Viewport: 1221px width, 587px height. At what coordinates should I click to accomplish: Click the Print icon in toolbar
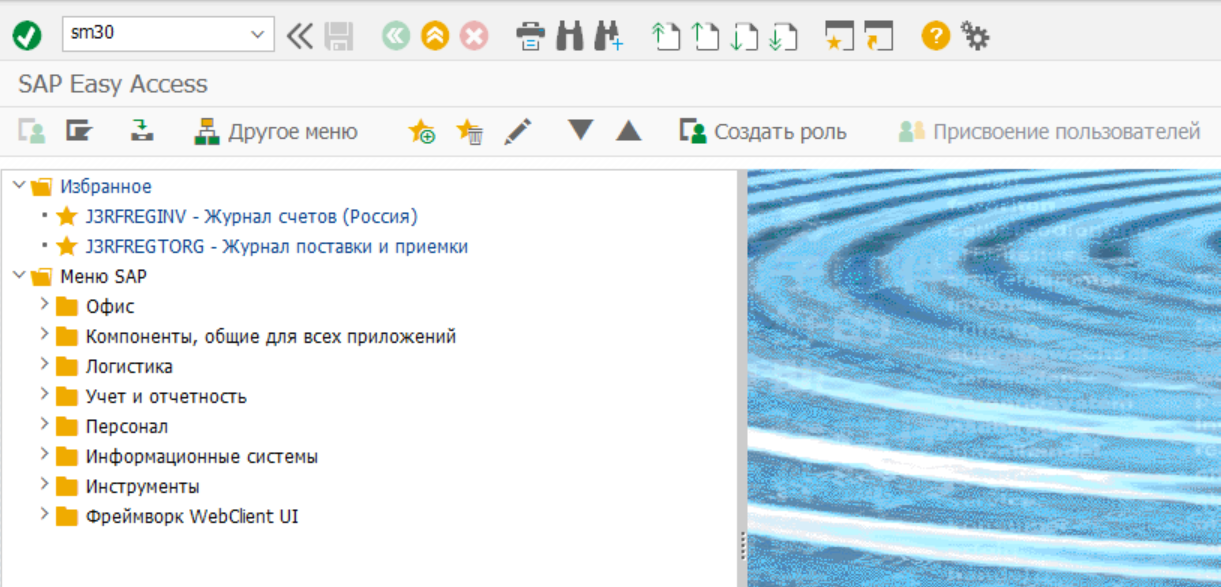[530, 36]
